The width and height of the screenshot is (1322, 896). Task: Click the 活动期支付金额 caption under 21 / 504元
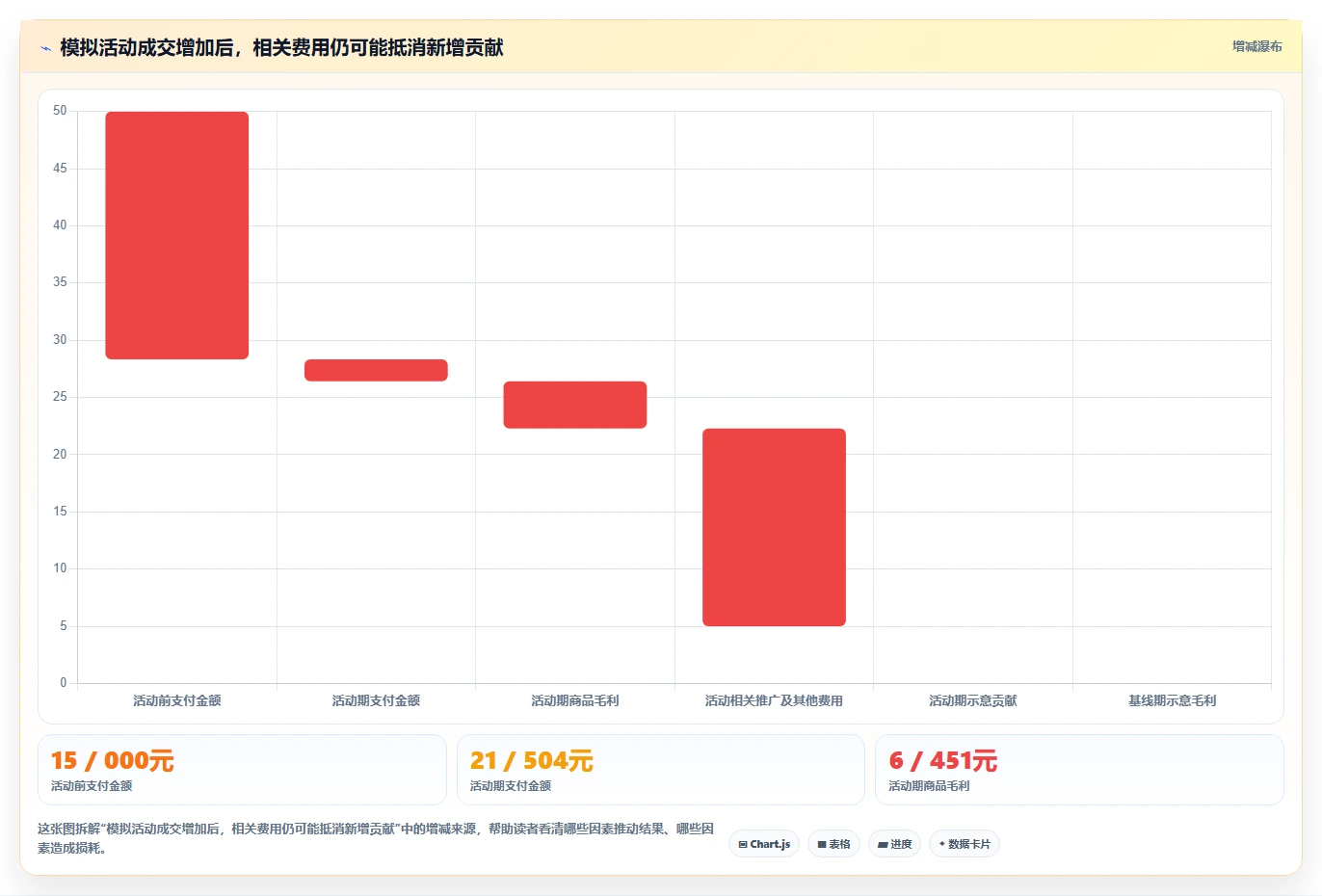click(511, 786)
